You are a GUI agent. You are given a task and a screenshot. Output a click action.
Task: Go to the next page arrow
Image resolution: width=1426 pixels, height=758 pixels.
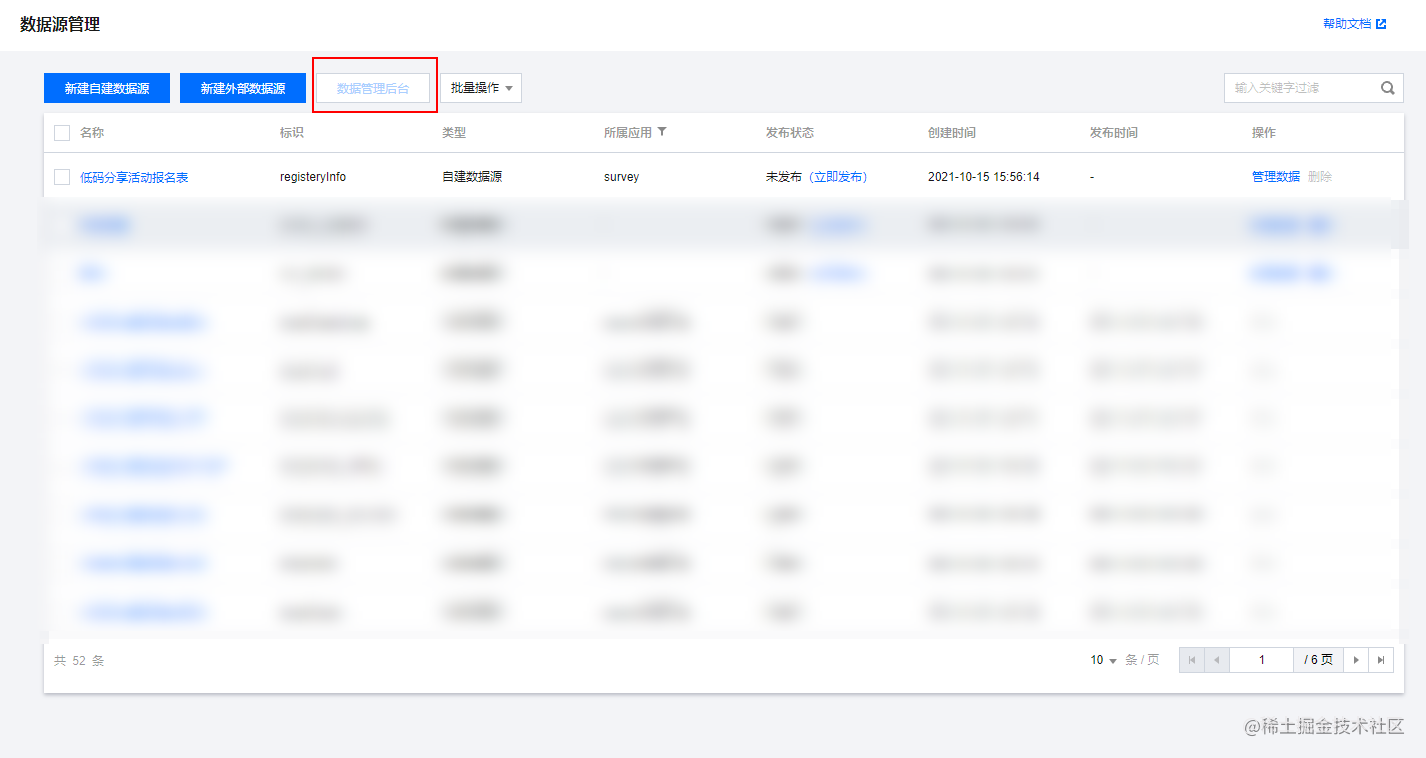[x=1356, y=660]
